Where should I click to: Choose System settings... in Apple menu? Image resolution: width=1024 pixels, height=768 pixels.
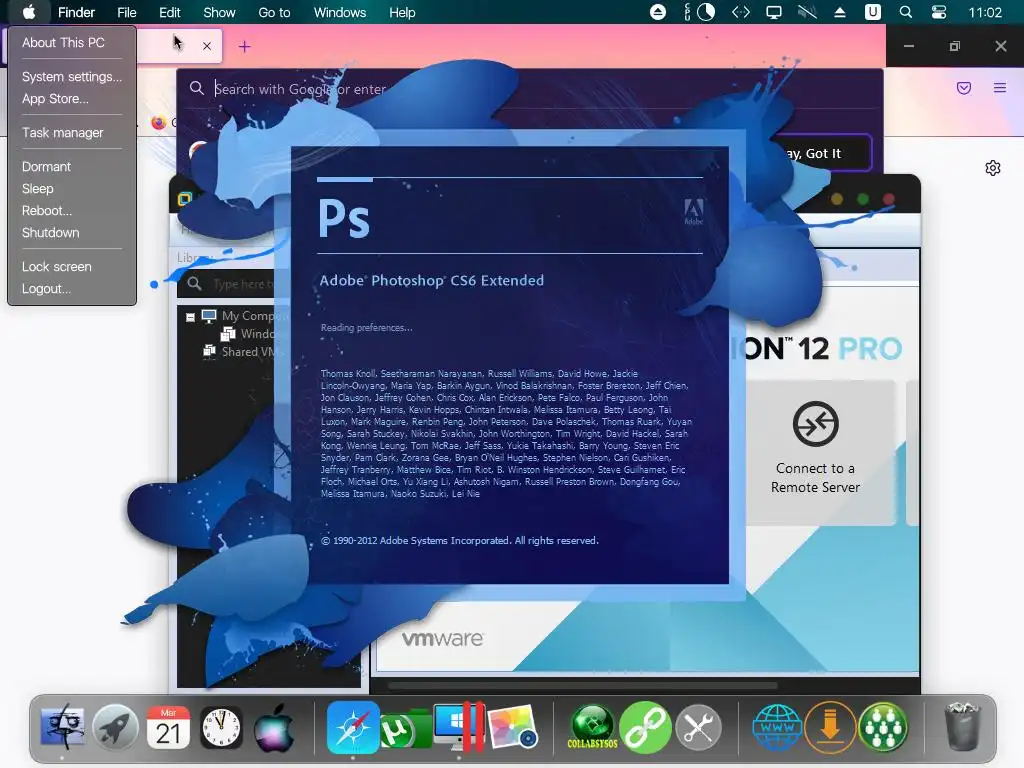point(72,76)
